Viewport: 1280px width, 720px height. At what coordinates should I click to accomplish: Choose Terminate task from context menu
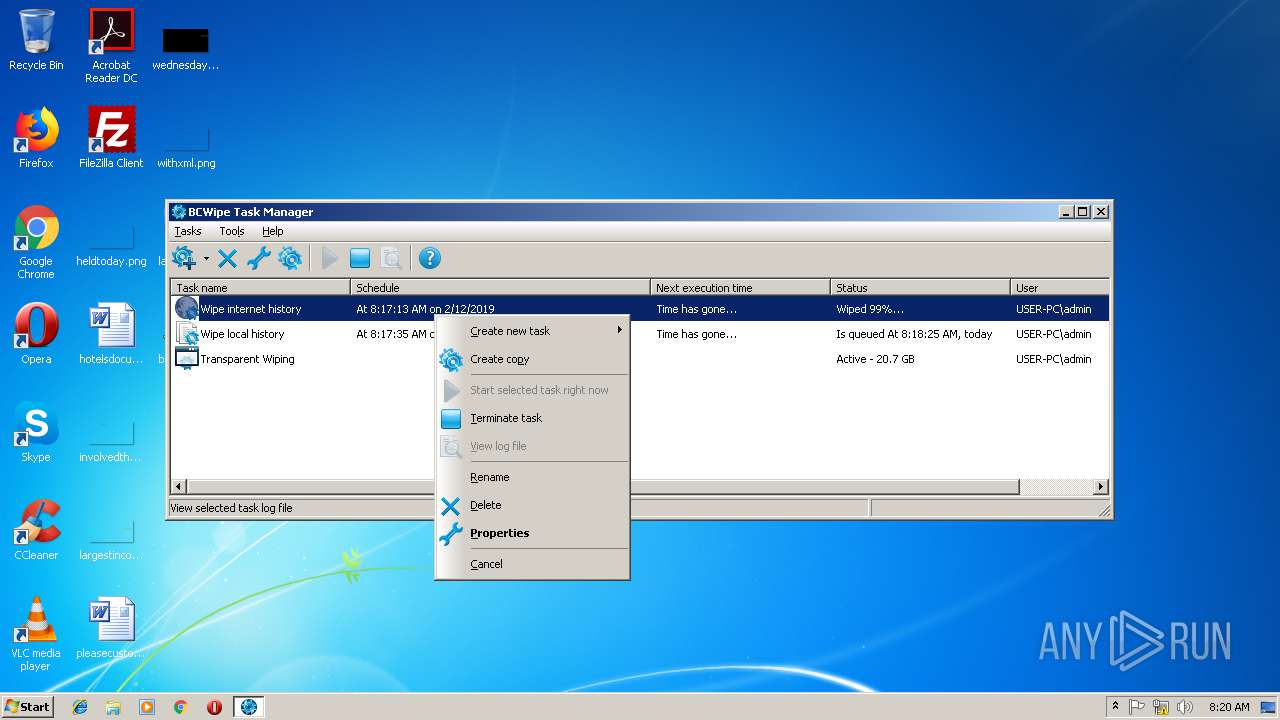(532, 418)
